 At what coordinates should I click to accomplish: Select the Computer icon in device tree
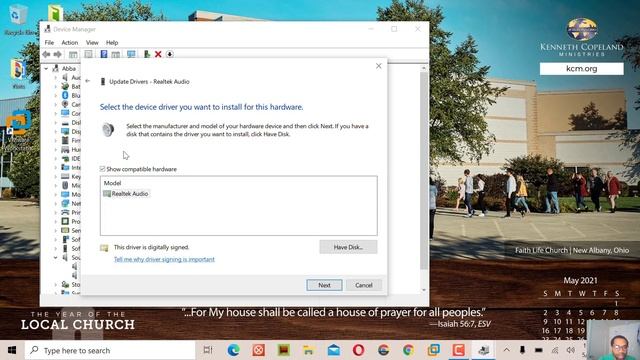pos(65,113)
